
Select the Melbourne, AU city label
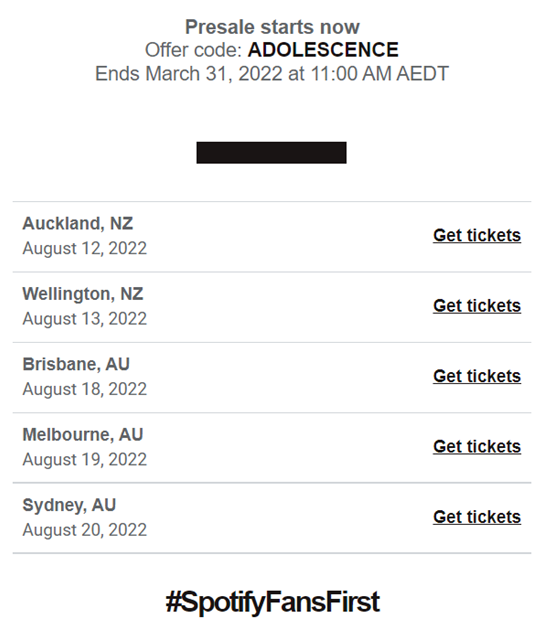[x=83, y=435]
